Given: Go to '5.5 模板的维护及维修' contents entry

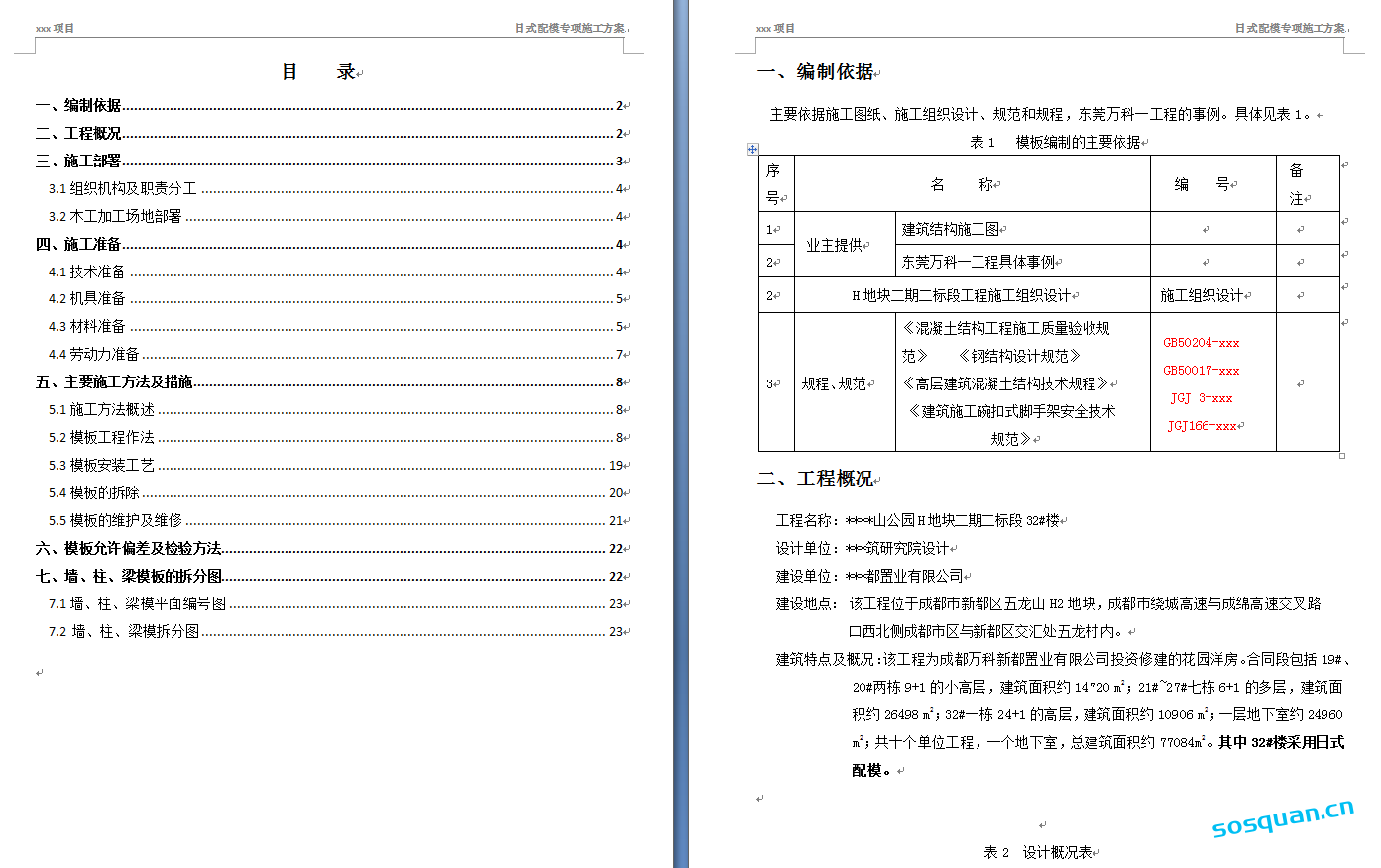Looking at the screenshot, I should click(115, 520).
